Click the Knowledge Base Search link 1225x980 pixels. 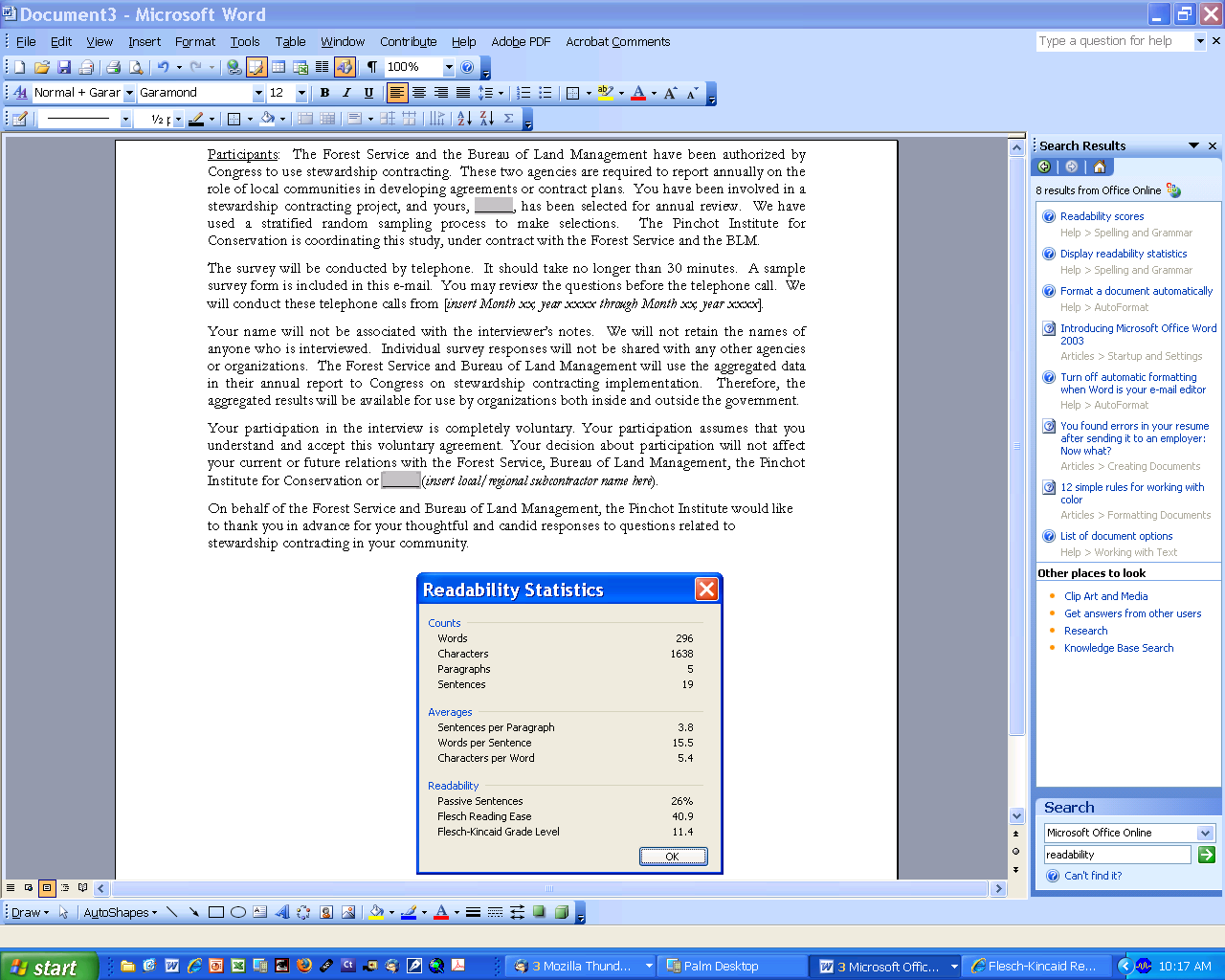[x=1119, y=648]
